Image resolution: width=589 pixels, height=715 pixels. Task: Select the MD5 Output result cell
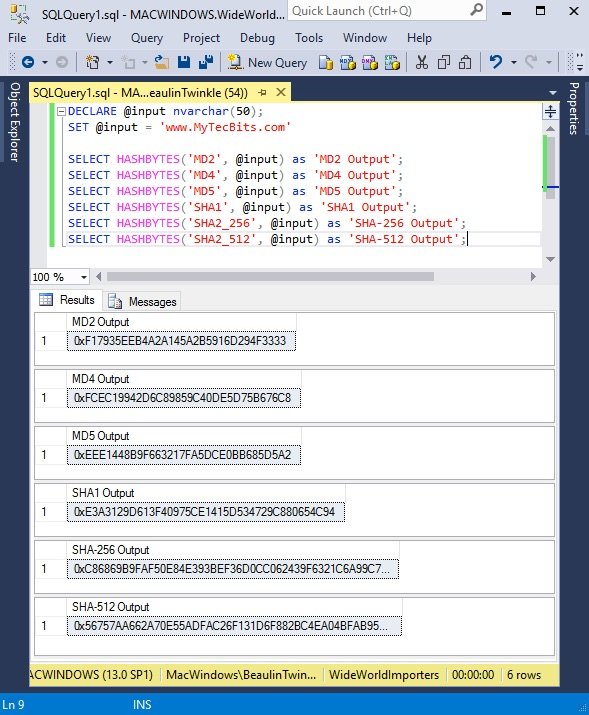(x=184, y=455)
